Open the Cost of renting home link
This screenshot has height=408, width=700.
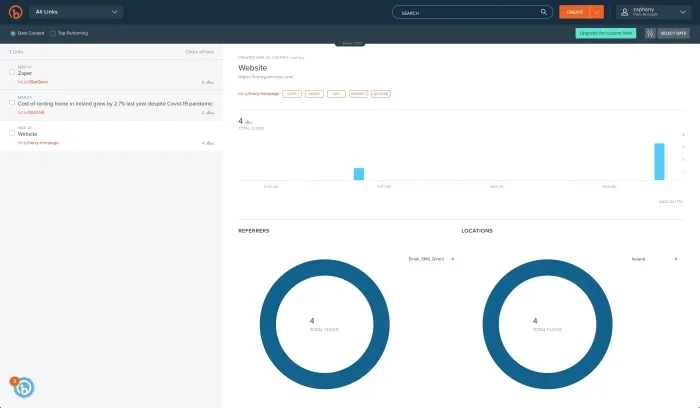[x=111, y=105]
